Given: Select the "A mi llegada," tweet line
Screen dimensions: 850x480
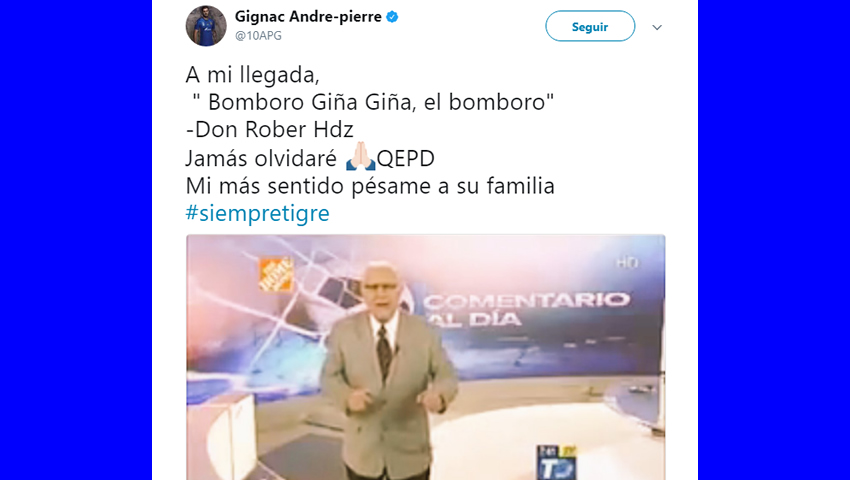Looking at the screenshot, I should (252, 75).
